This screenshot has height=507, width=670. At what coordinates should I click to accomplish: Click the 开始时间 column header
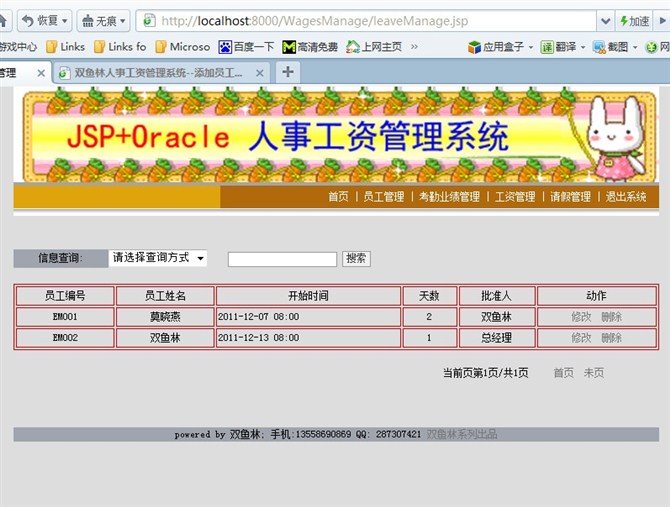click(x=309, y=296)
